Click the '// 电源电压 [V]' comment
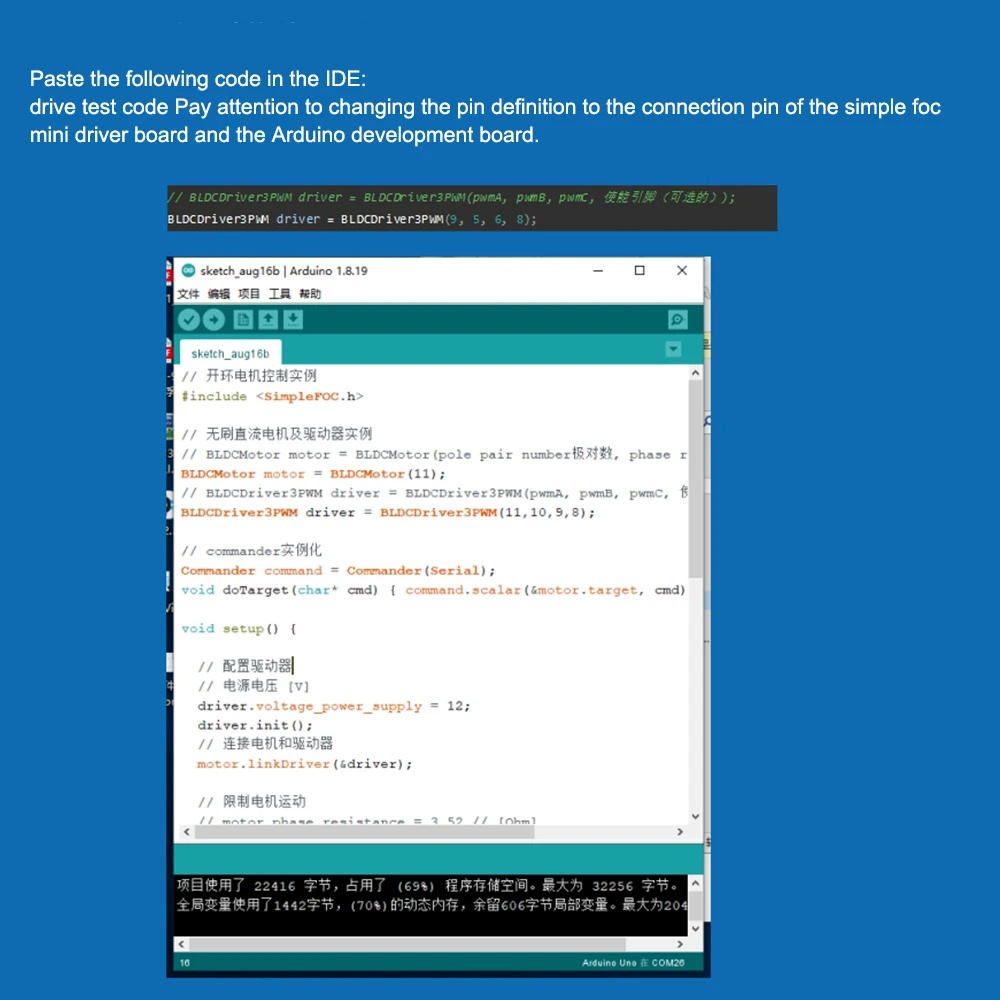Image resolution: width=1000 pixels, height=1000 pixels. 253,686
